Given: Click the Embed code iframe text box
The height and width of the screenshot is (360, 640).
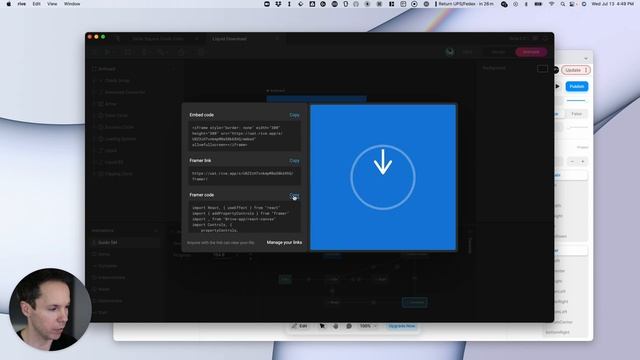Looking at the screenshot, I should [245, 136].
